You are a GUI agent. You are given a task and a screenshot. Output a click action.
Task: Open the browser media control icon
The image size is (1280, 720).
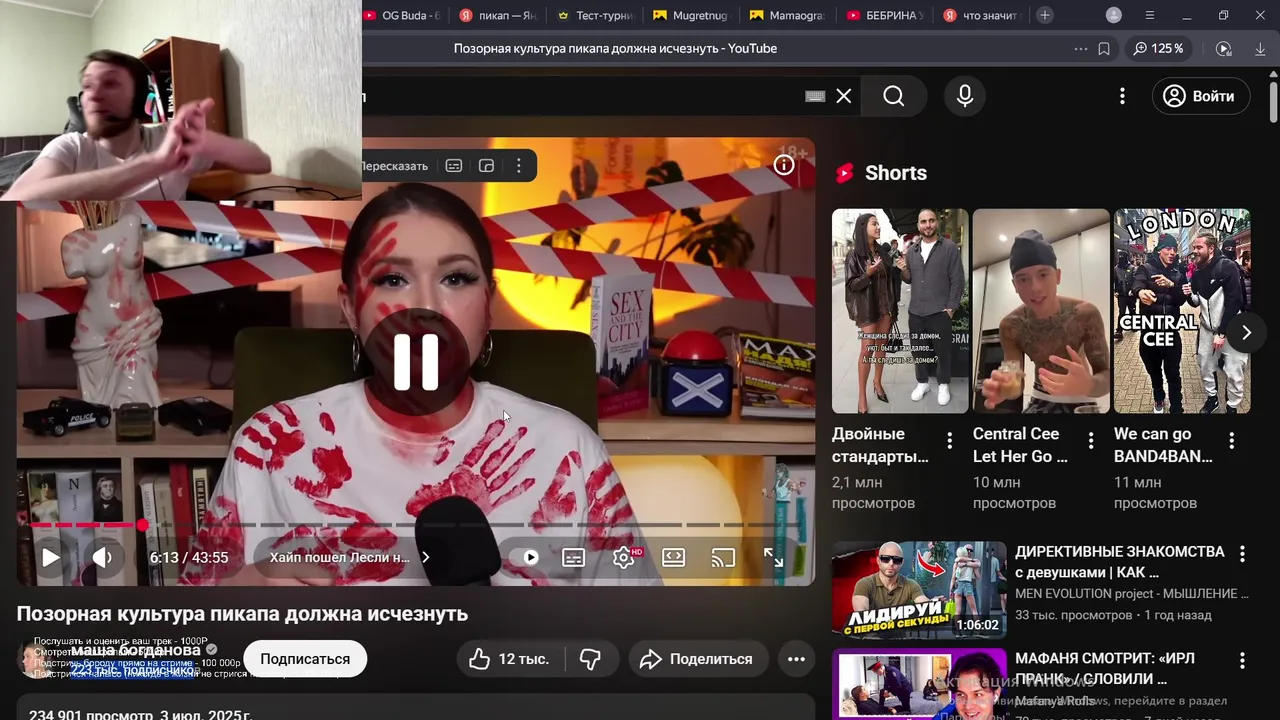1224,48
